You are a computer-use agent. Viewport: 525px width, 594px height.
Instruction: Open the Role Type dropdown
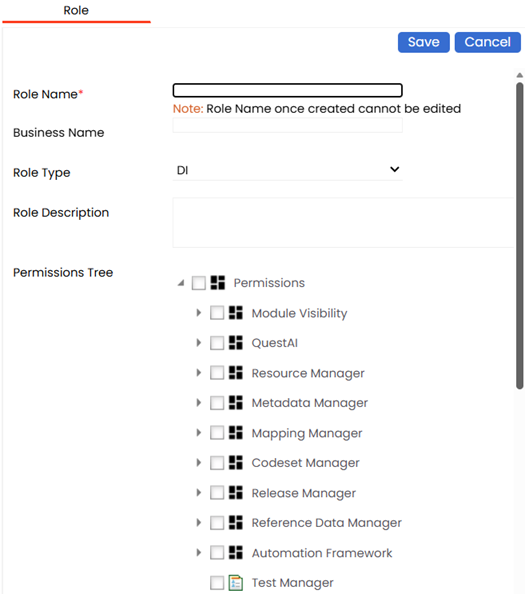288,170
